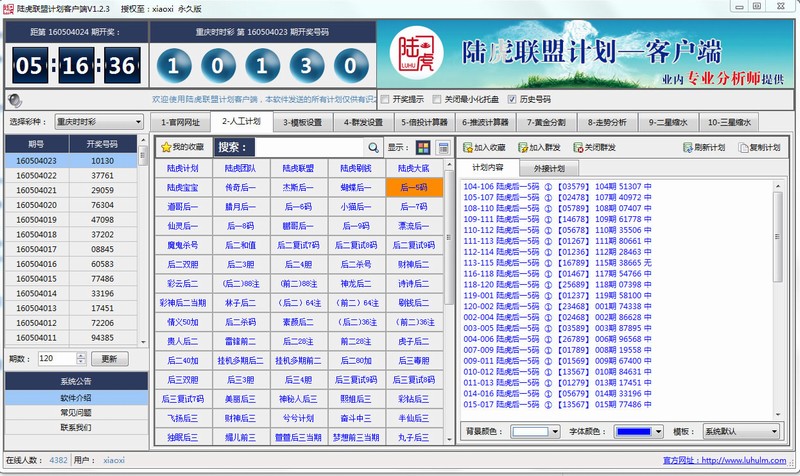Toggle the 关闭最小化托盘 checkbox
800x476 pixels.
[437, 99]
